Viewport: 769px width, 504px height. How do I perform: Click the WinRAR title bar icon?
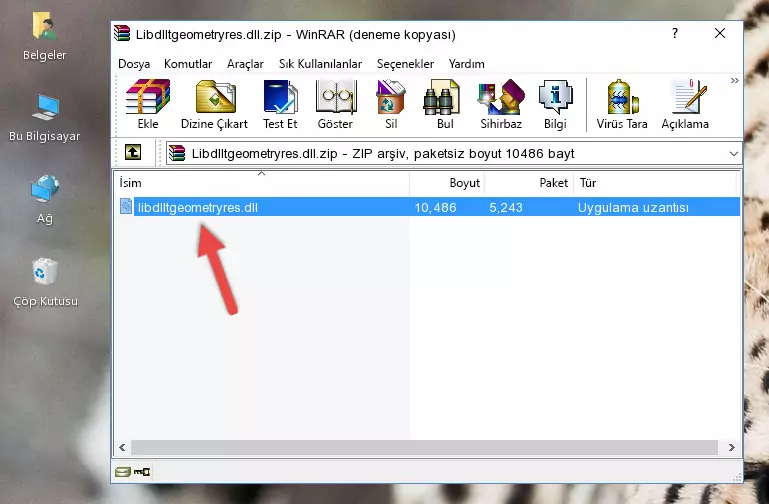coord(122,34)
